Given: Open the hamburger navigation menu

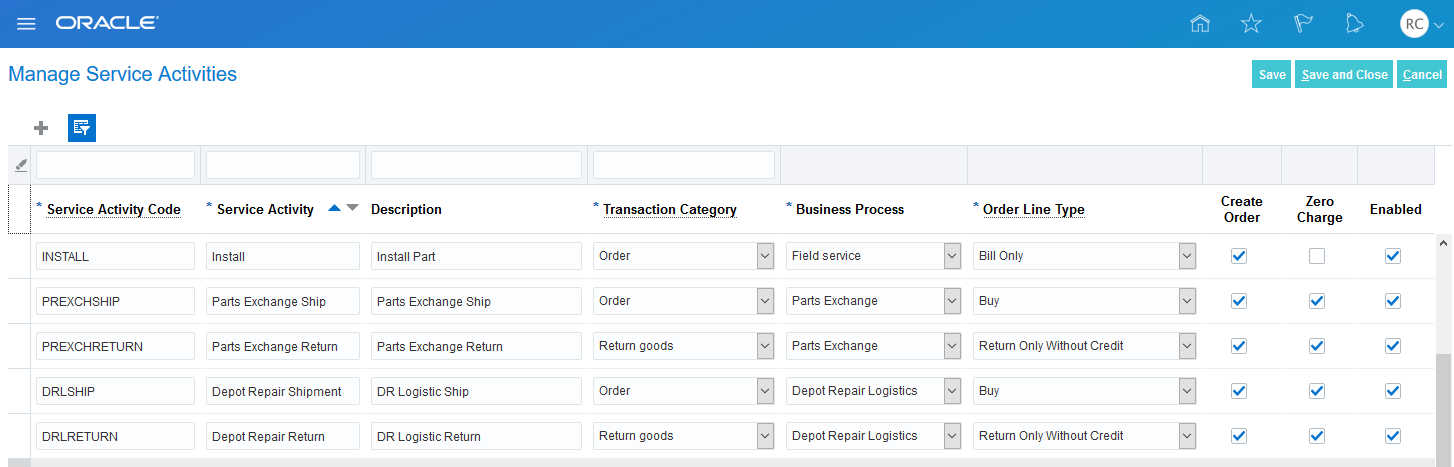Looking at the screenshot, I should 26,23.
